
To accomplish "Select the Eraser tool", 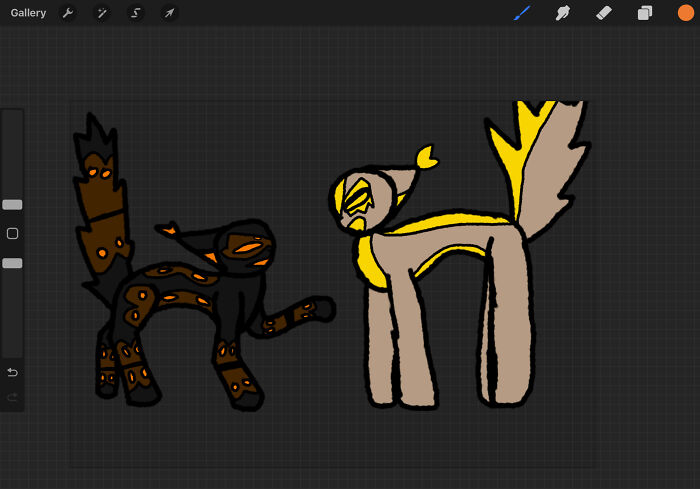I will click(603, 13).
